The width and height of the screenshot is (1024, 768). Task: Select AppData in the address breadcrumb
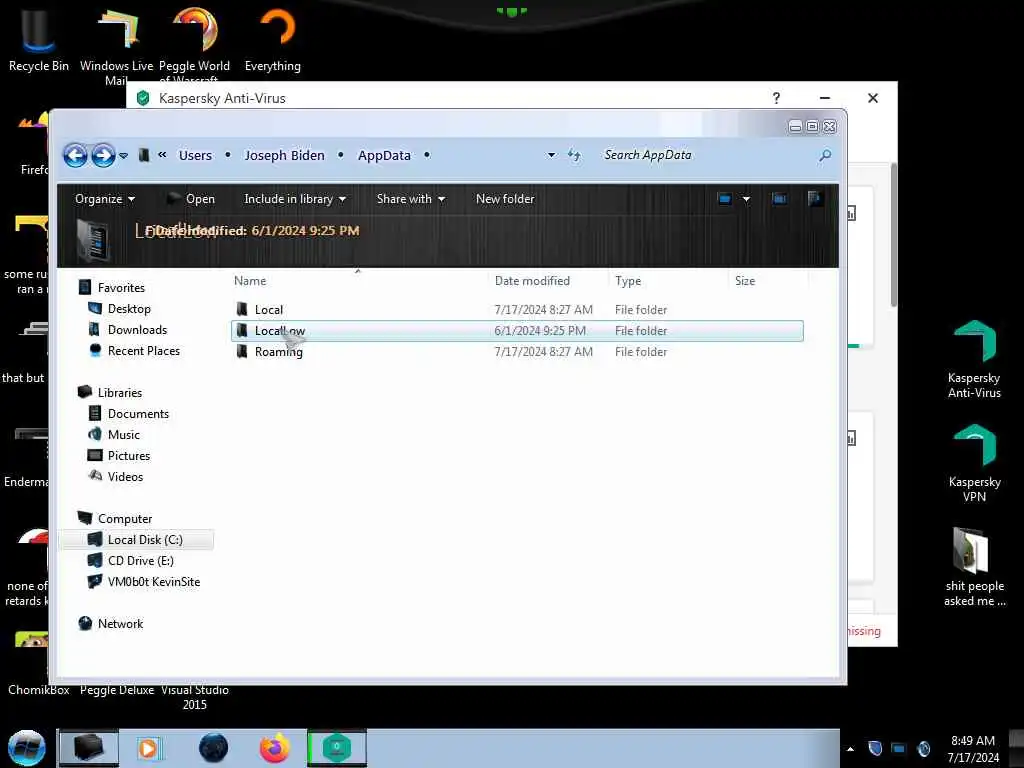384,155
